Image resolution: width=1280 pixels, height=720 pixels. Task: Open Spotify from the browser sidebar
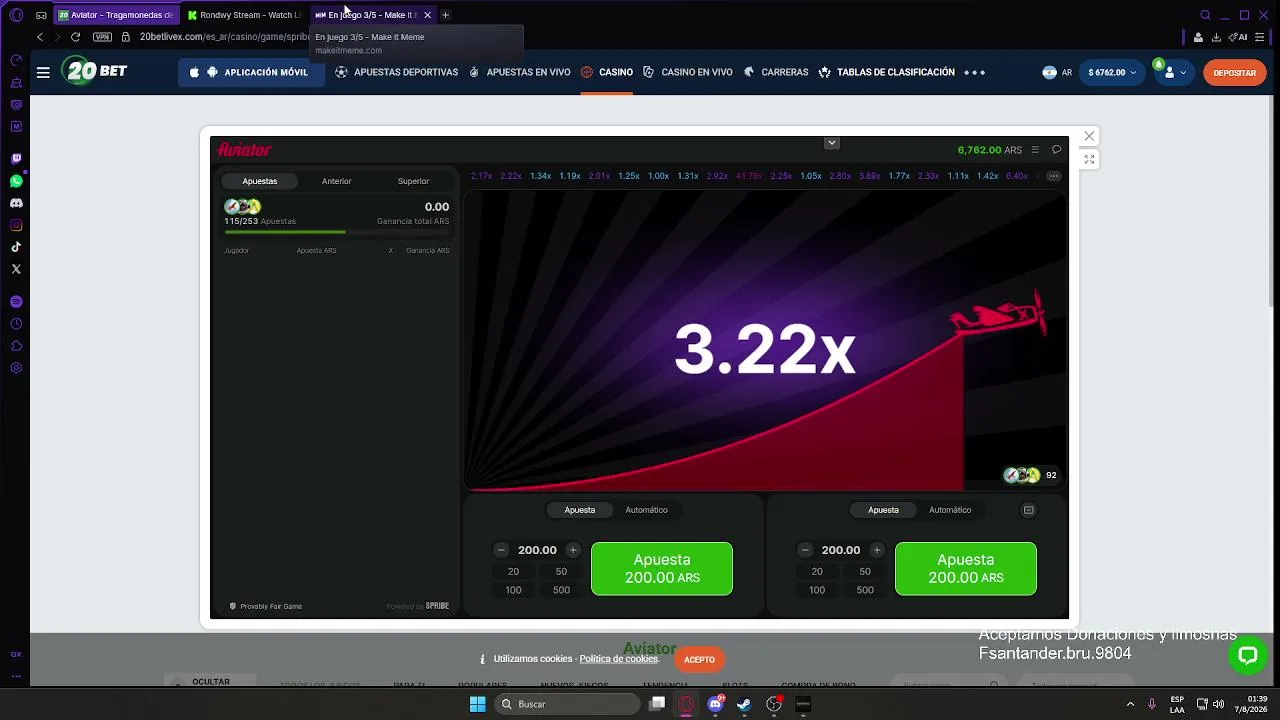point(16,302)
